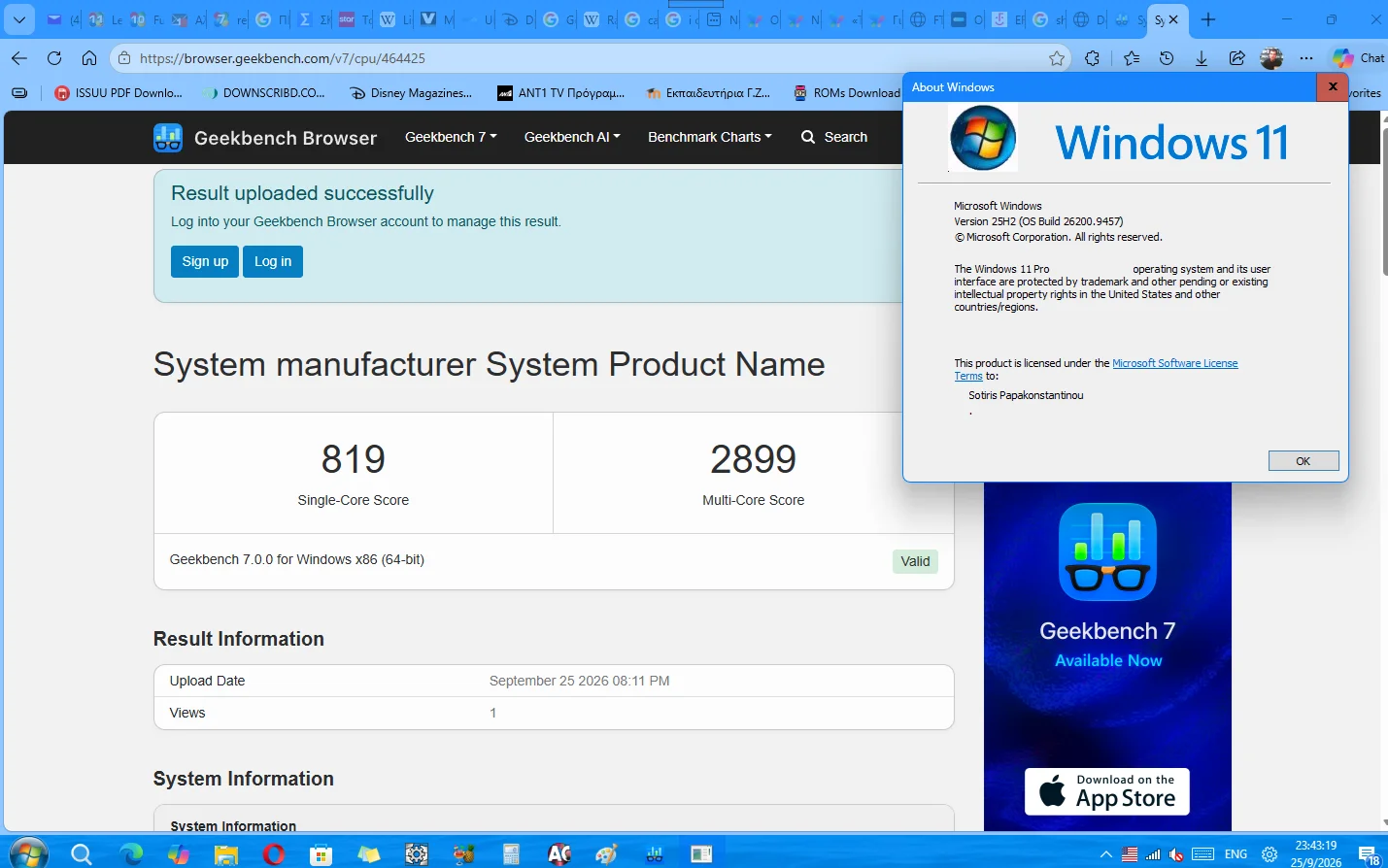Open a new browser tab
Viewport: 1388px width, 868px height.
pos(1208,19)
